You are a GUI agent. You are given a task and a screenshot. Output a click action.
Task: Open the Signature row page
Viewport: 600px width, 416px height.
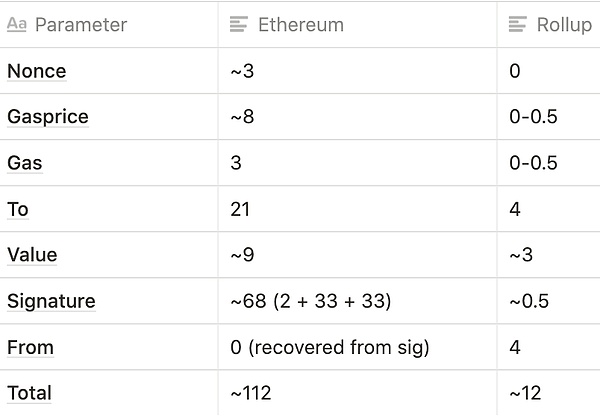coord(51,301)
